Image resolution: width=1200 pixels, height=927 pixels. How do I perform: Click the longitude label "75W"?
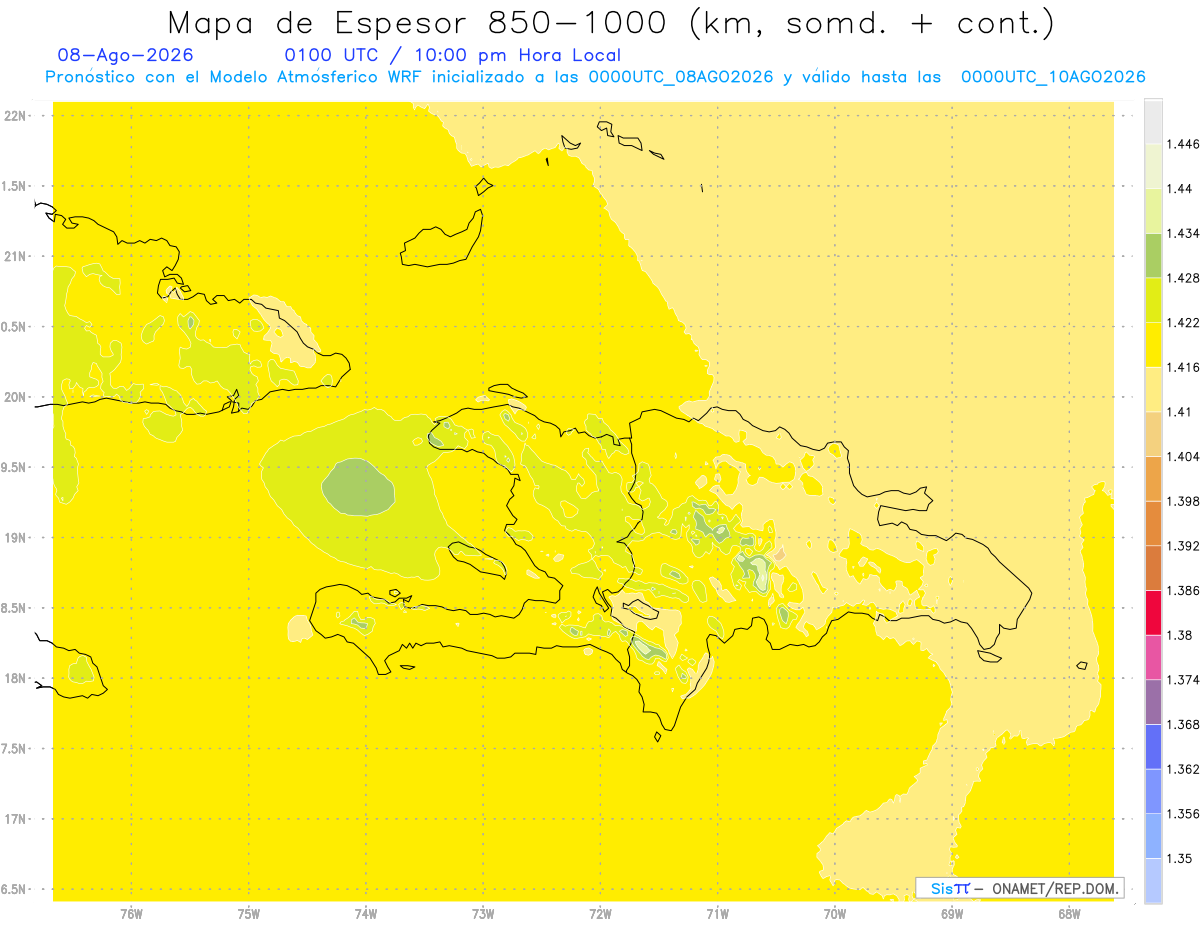tap(248, 915)
